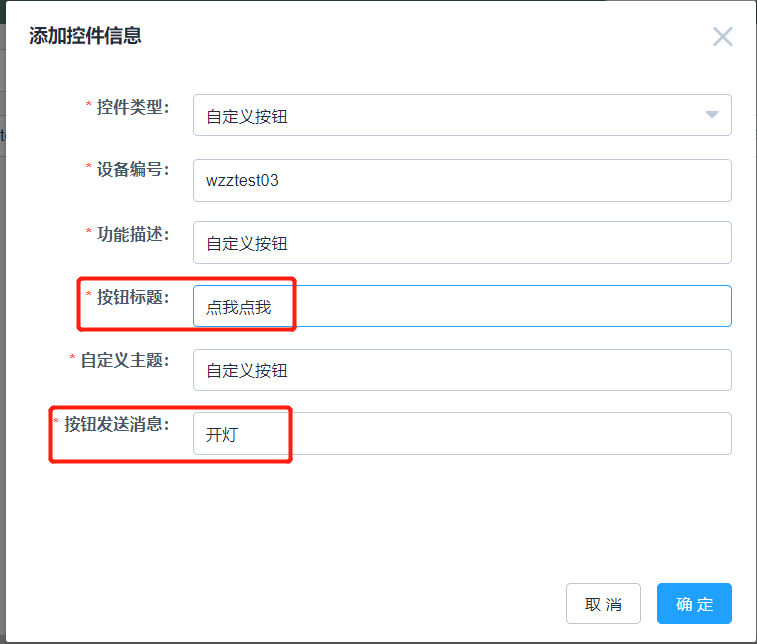Select the 自定义主题 text input

[462, 370]
